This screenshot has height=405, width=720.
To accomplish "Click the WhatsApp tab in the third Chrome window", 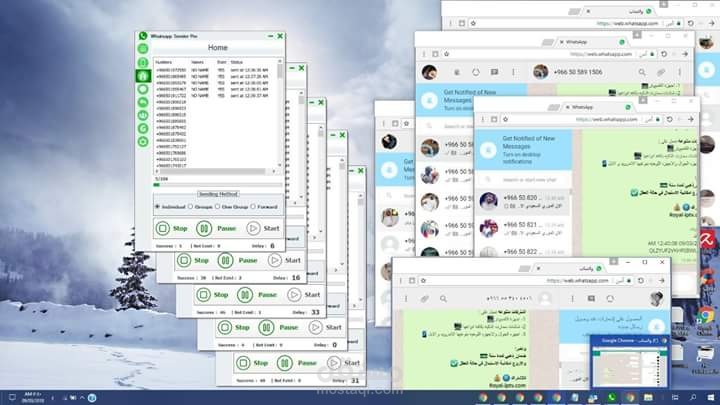I will [x=597, y=107].
